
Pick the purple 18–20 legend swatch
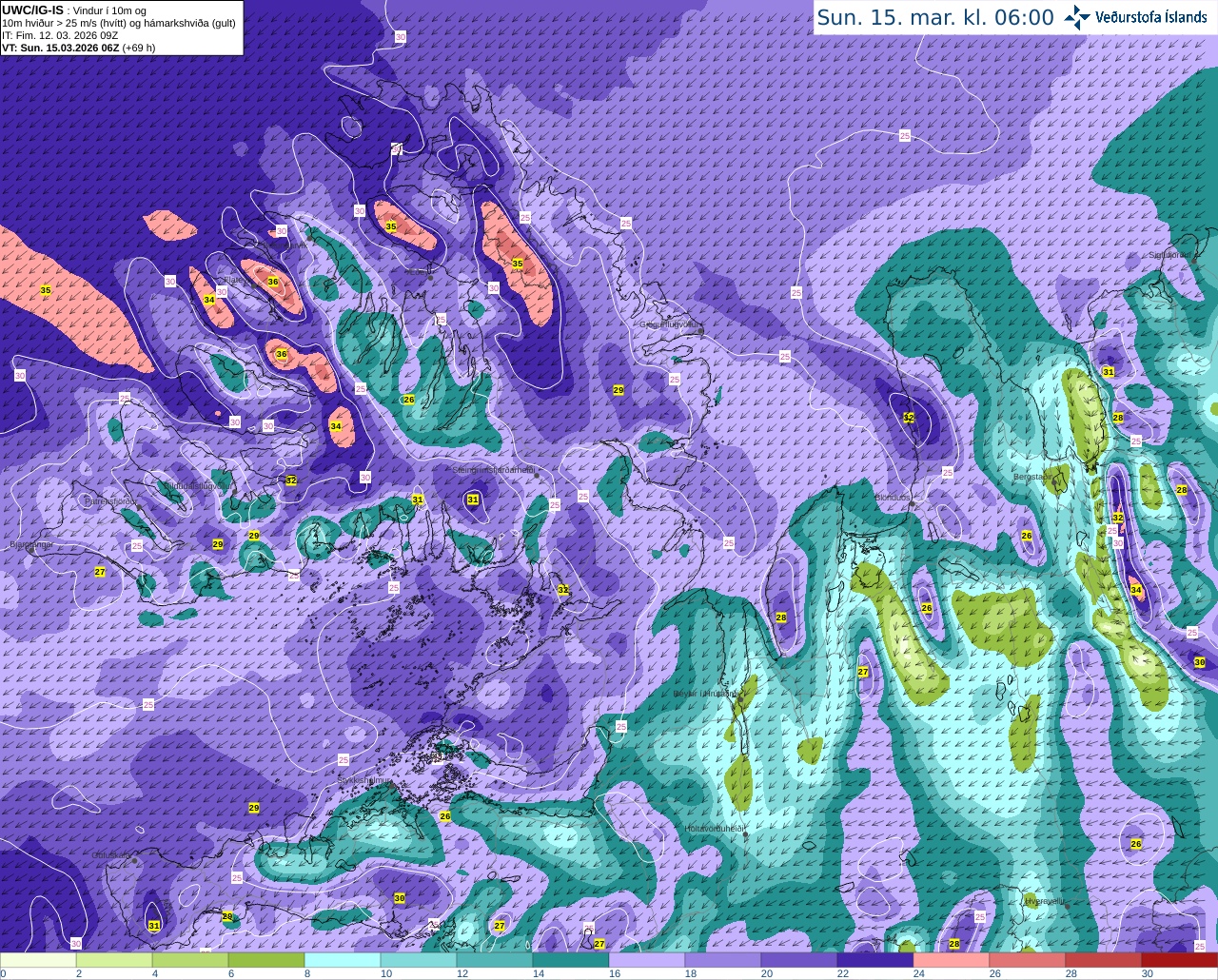tap(723, 960)
